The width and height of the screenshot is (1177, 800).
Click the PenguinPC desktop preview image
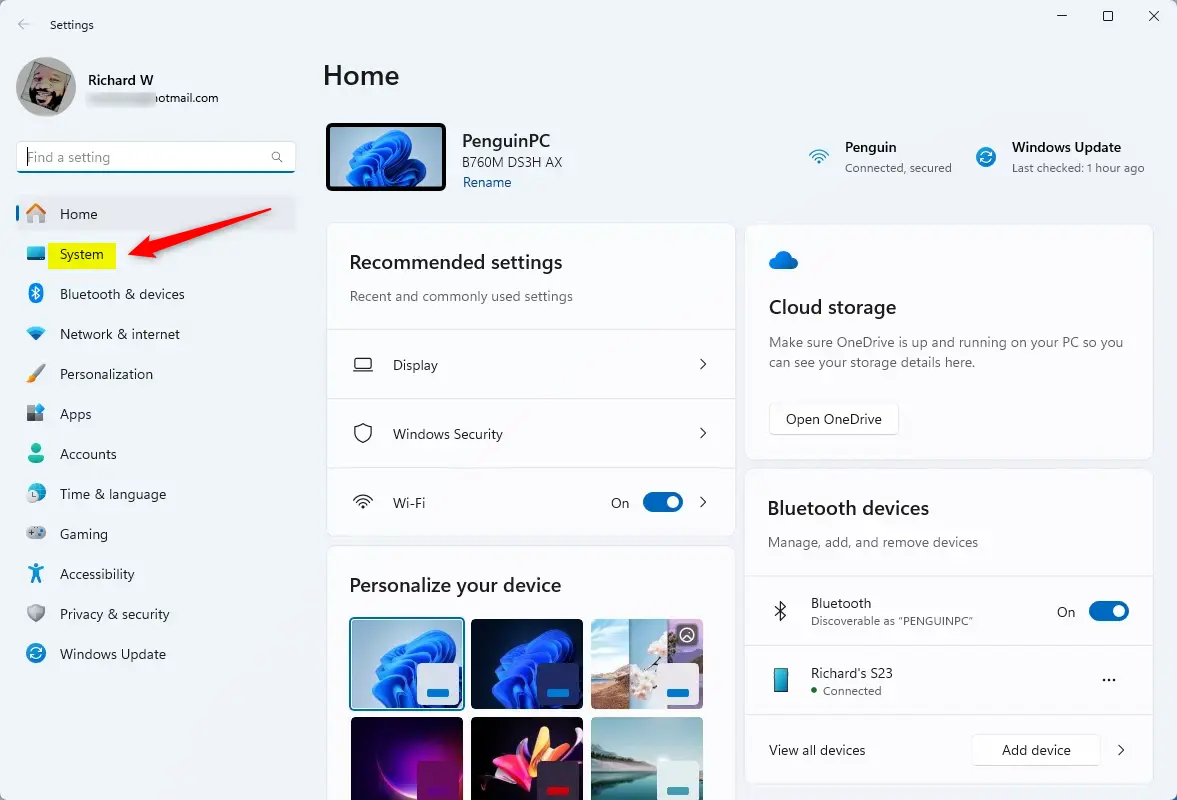tap(386, 157)
